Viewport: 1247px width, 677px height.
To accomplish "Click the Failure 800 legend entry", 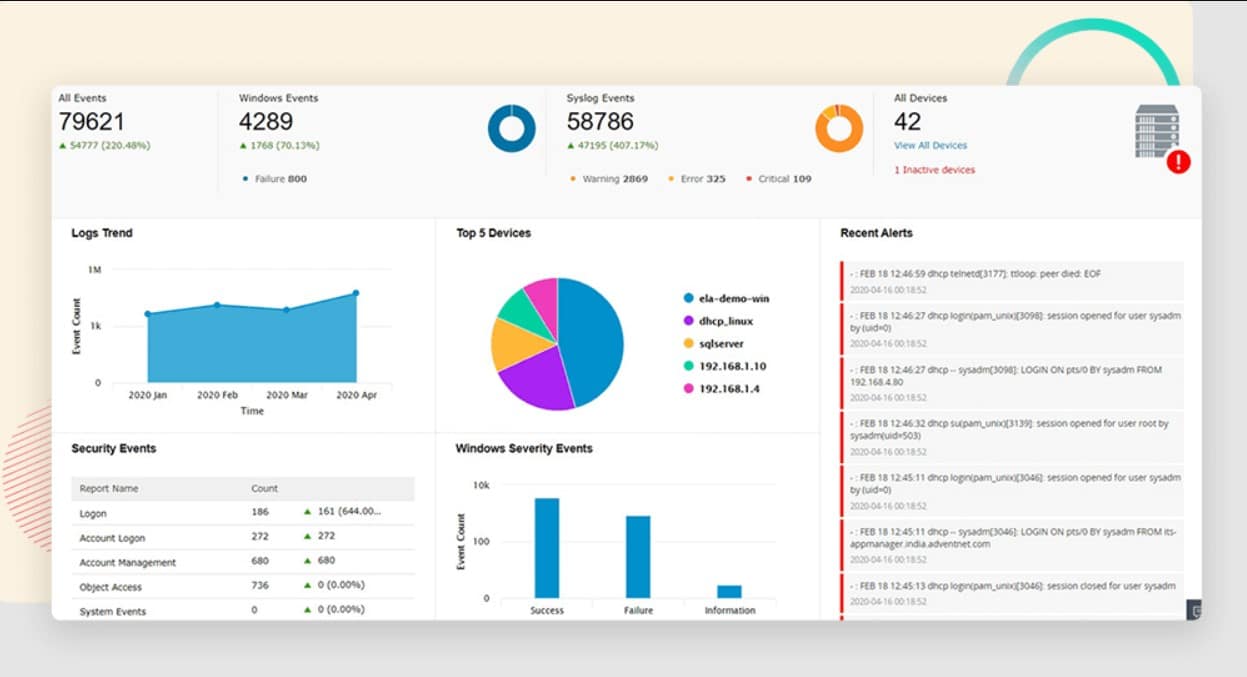I will click(275, 179).
